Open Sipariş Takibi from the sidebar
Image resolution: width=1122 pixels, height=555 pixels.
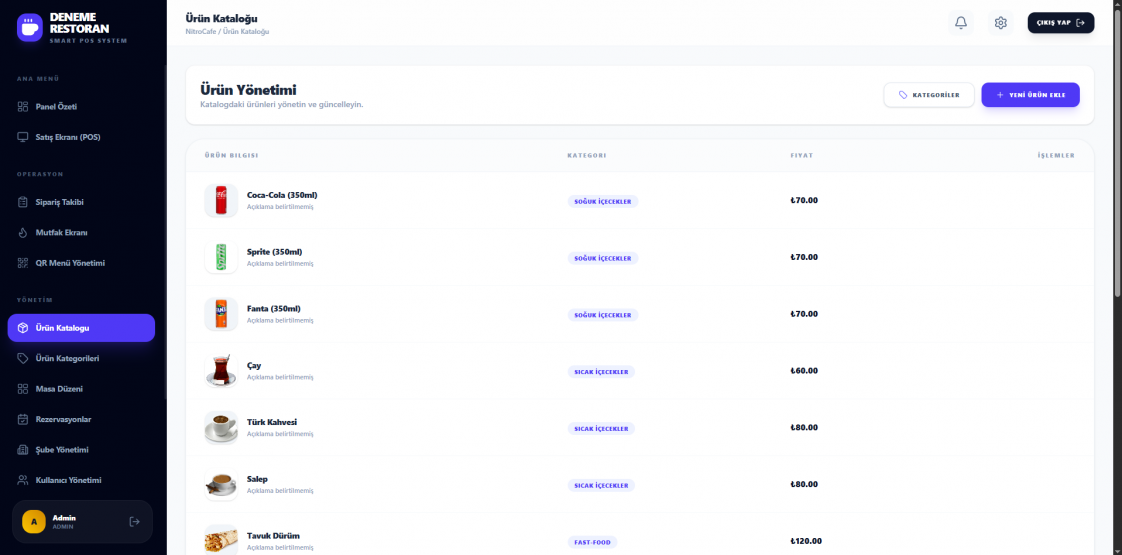[x=59, y=202]
